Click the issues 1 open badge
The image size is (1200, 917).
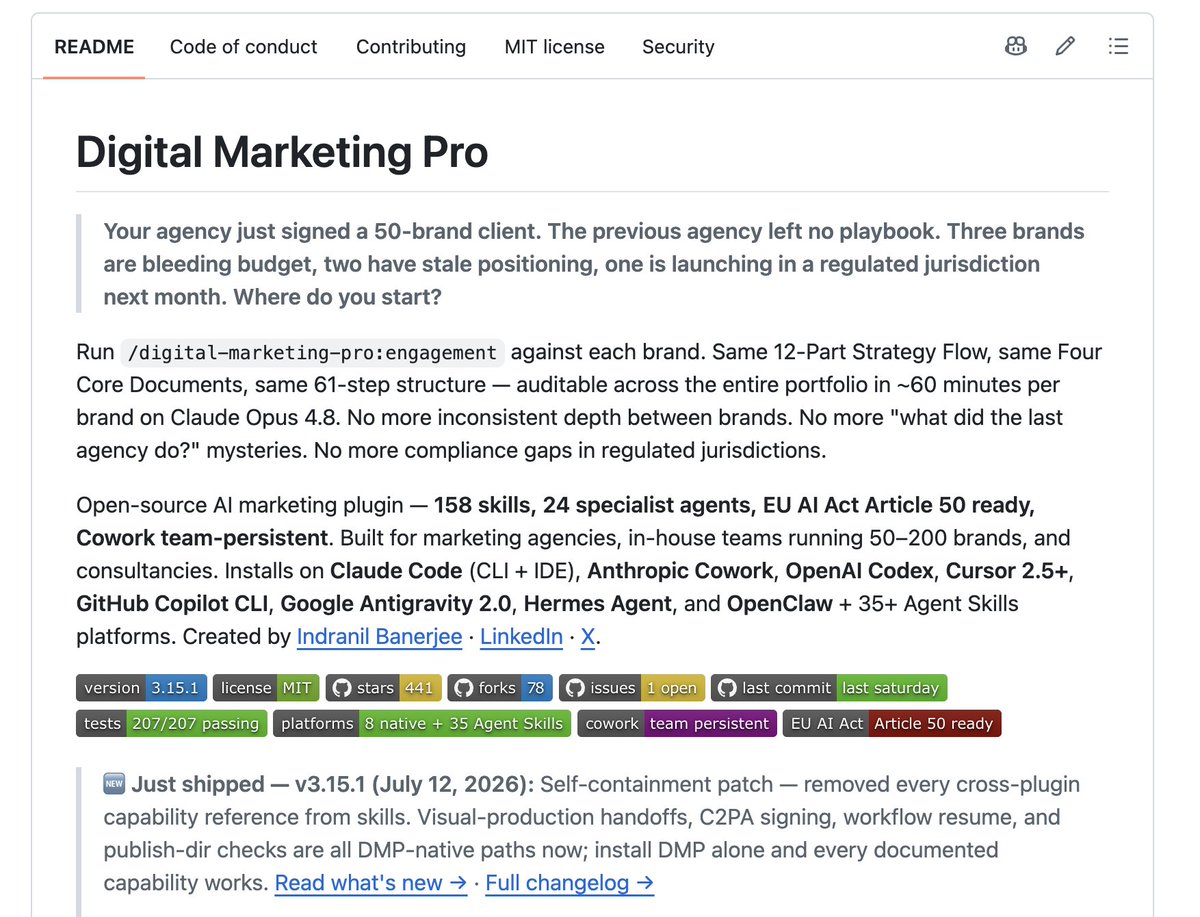632,688
